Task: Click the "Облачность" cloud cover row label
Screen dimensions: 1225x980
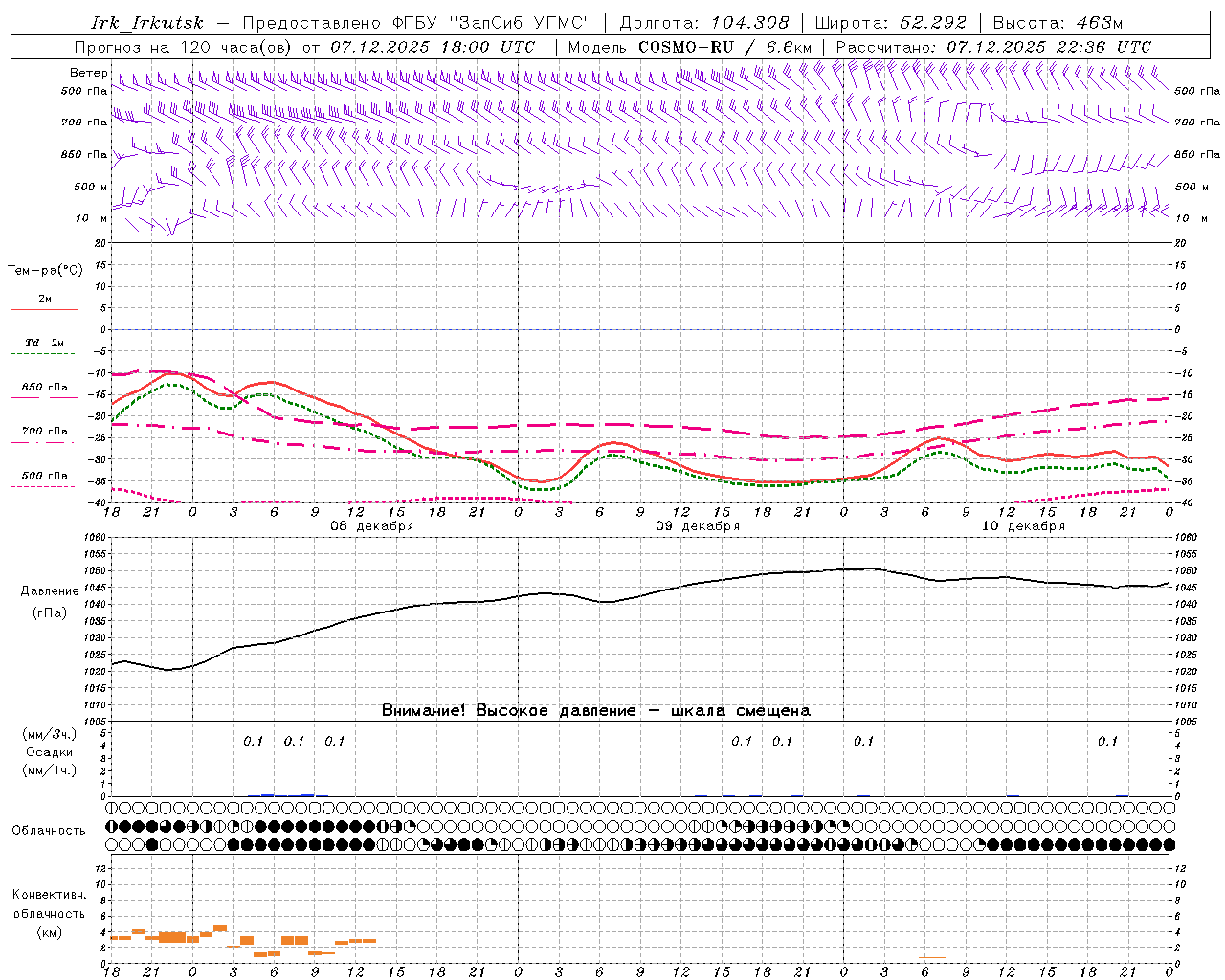Action: [x=49, y=831]
